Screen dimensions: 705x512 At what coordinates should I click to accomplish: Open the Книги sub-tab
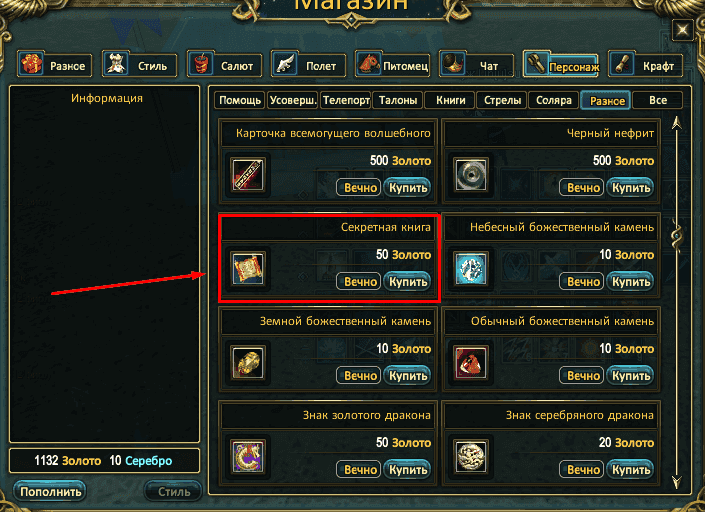pyautogui.click(x=450, y=100)
